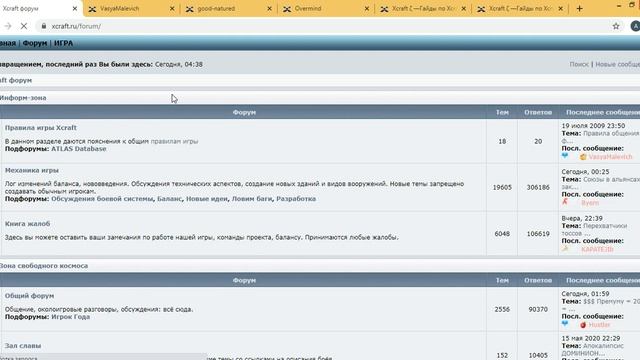This screenshot has height=360, width=640.
Task: Click the topic count 6048
Action: coord(502,234)
